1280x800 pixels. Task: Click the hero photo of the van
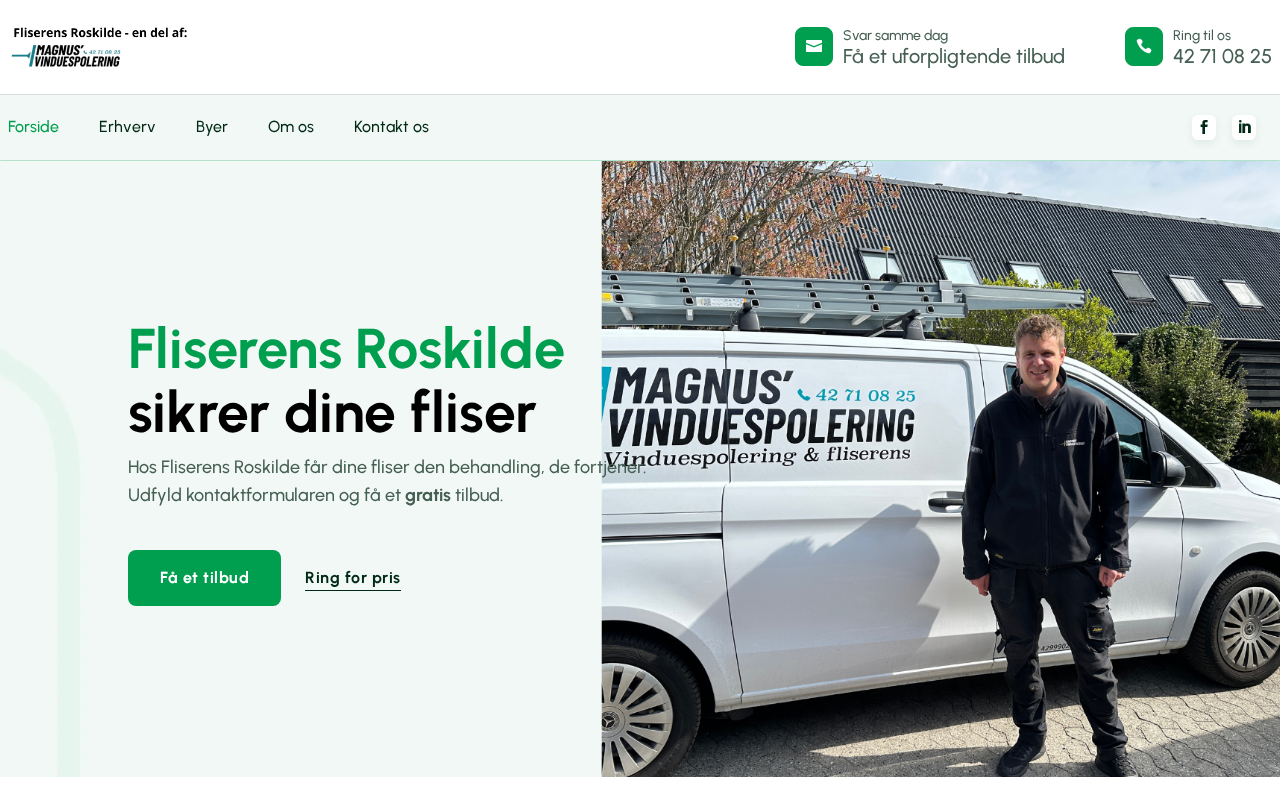click(x=941, y=469)
